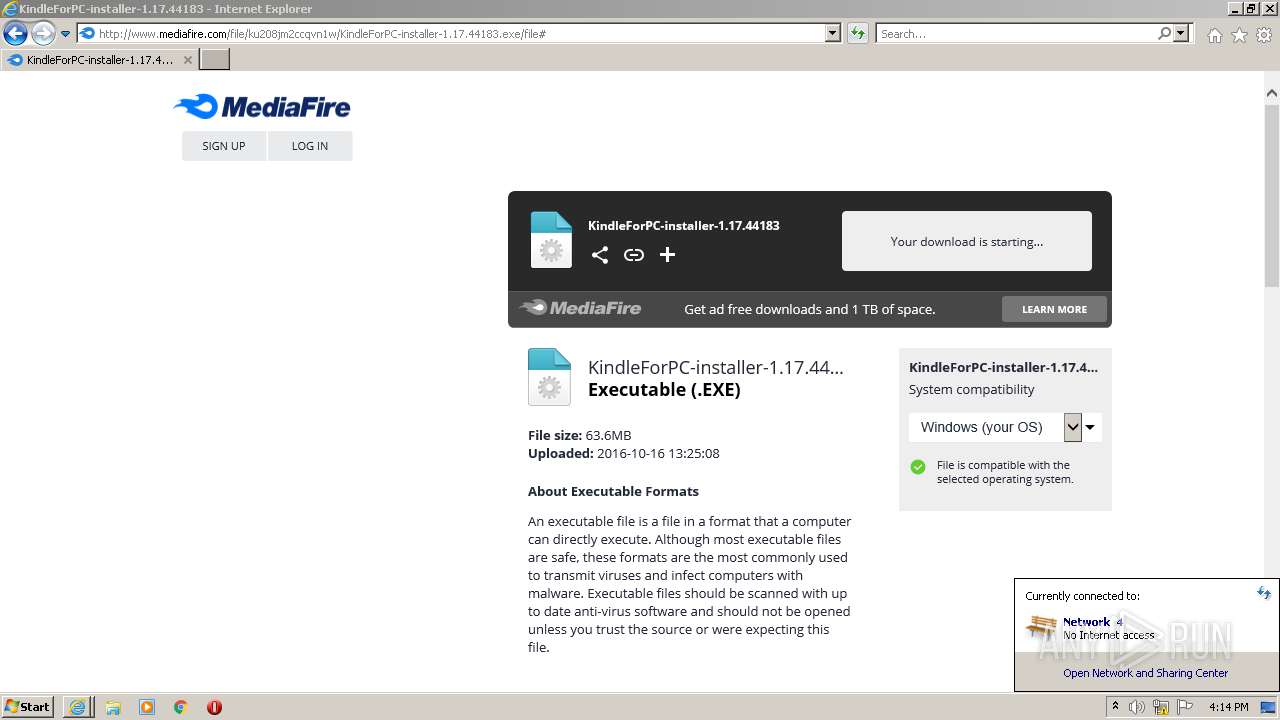Click the Copy link chain icon
This screenshot has width=1280, height=720.
(634, 255)
